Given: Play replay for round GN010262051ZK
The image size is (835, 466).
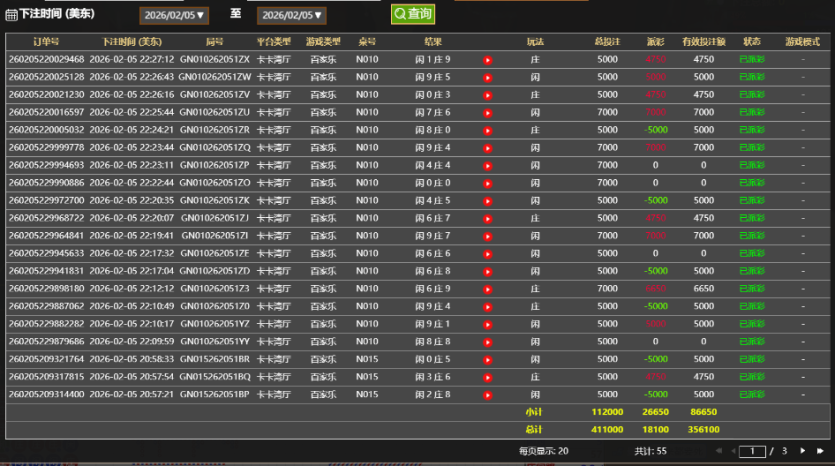Looking at the screenshot, I should click(488, 200).
